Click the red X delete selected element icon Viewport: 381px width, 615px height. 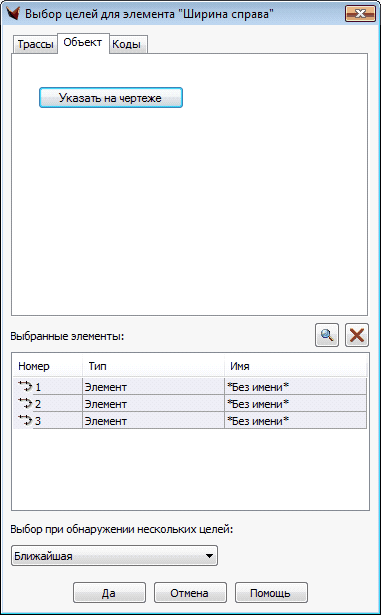(357, 335)
